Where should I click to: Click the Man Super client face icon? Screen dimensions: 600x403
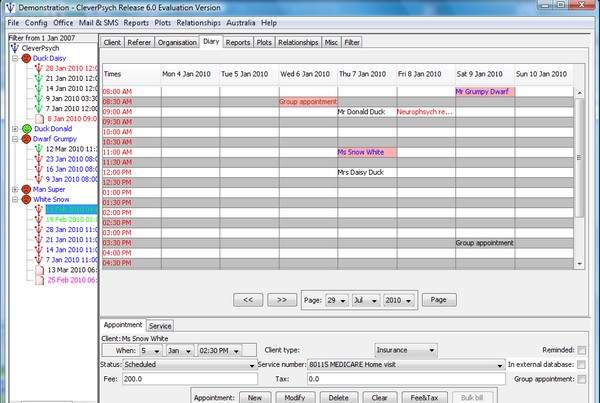pos(27,189)
